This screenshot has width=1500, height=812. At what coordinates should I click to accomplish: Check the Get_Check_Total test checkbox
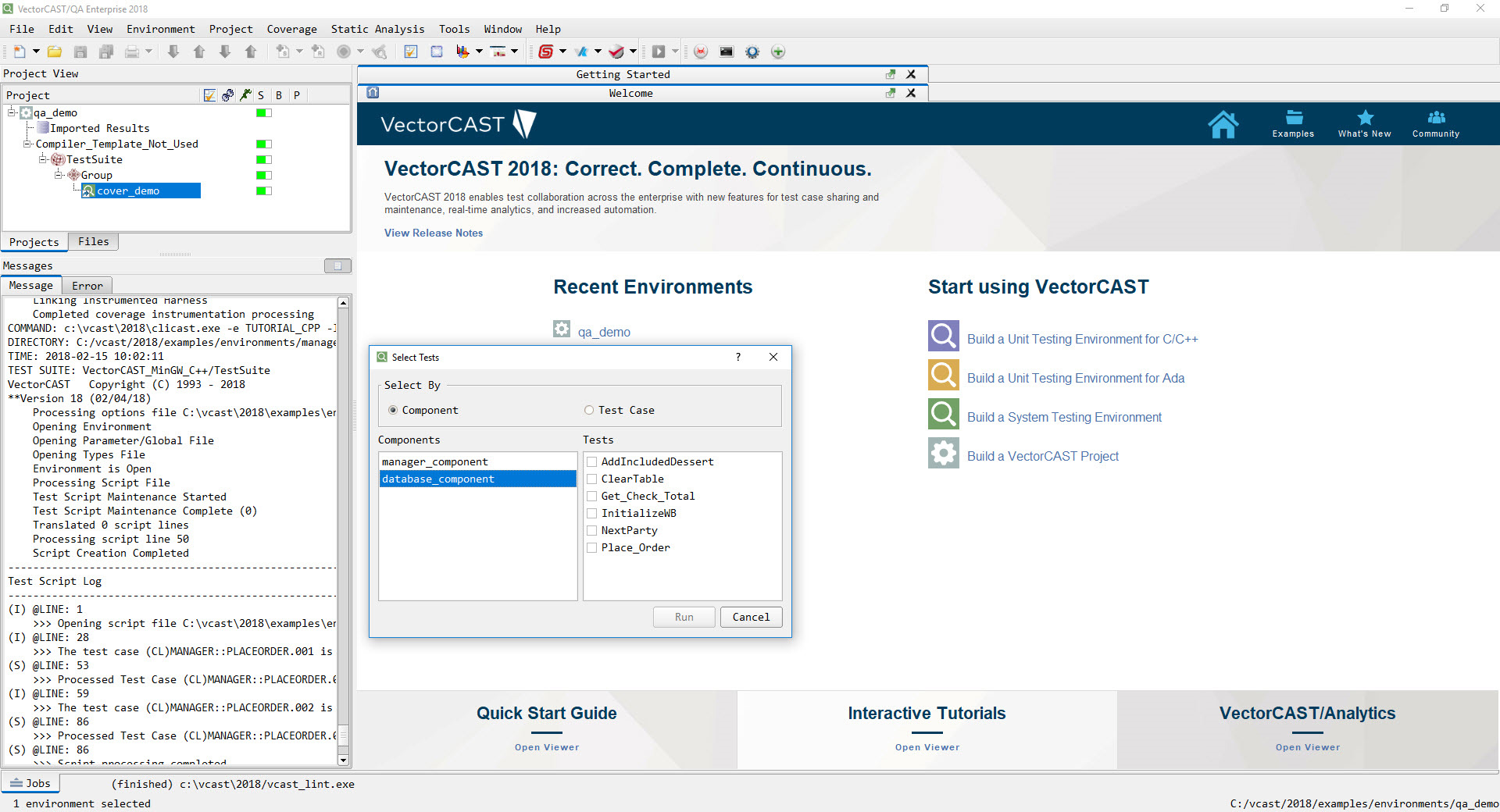(592, 496)
